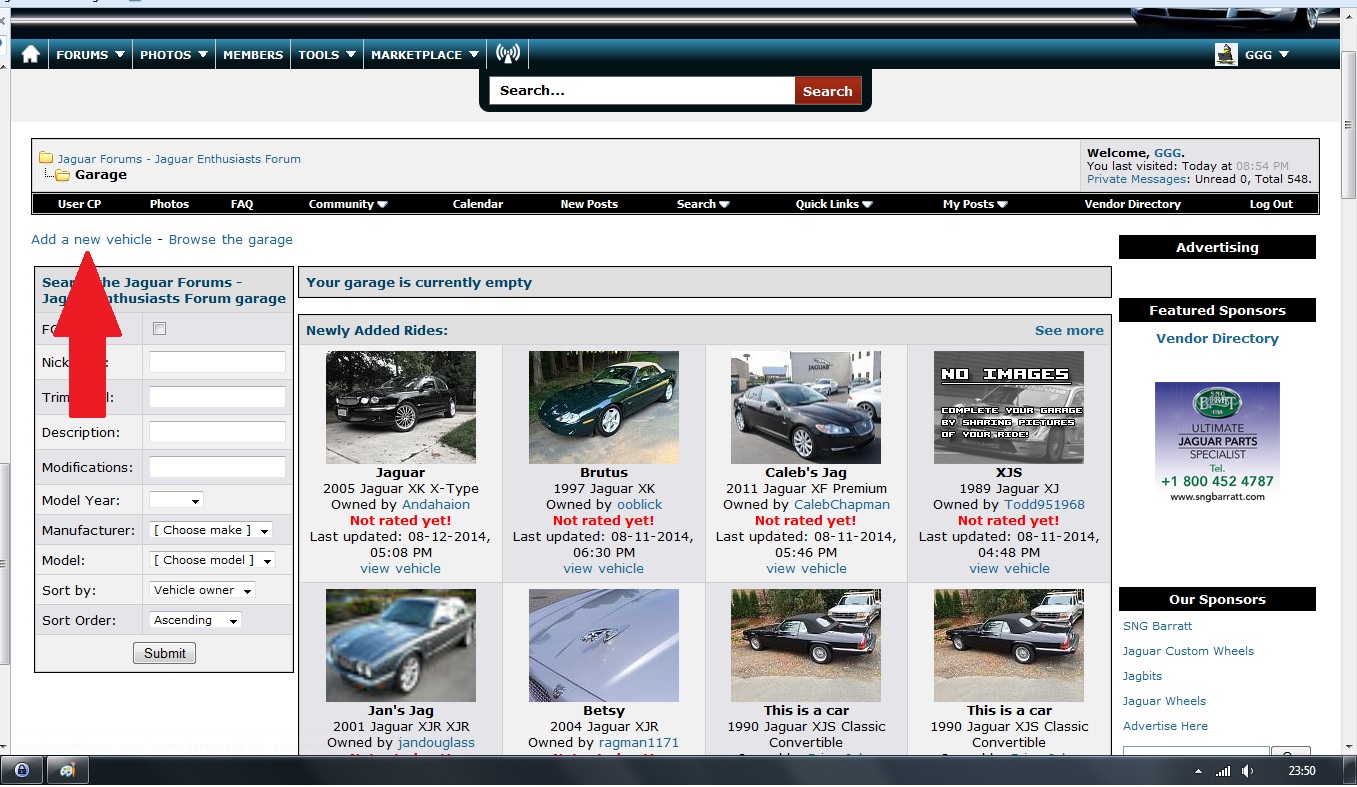Click the SNG Barratt sponsor logo

click(1217, 442)
